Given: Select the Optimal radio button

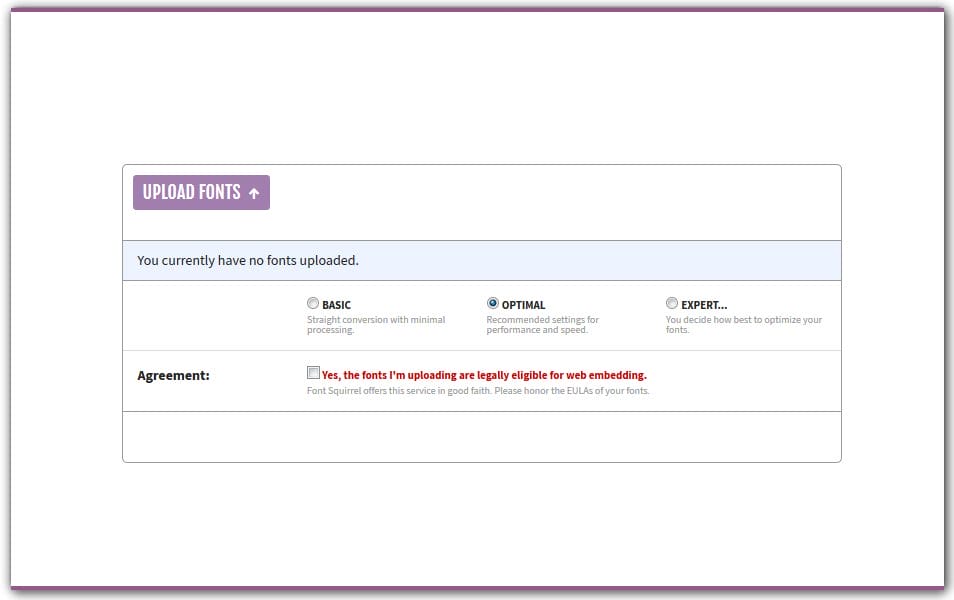Looking at the screenshot, I should pyautogui.click(x=493, y=303).
